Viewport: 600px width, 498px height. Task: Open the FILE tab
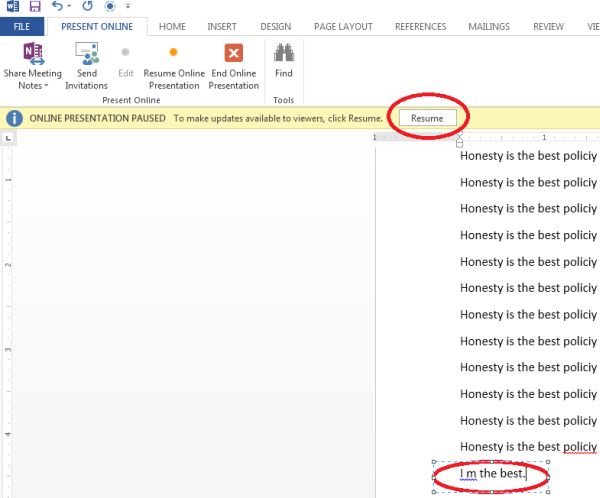pos(22,26)
